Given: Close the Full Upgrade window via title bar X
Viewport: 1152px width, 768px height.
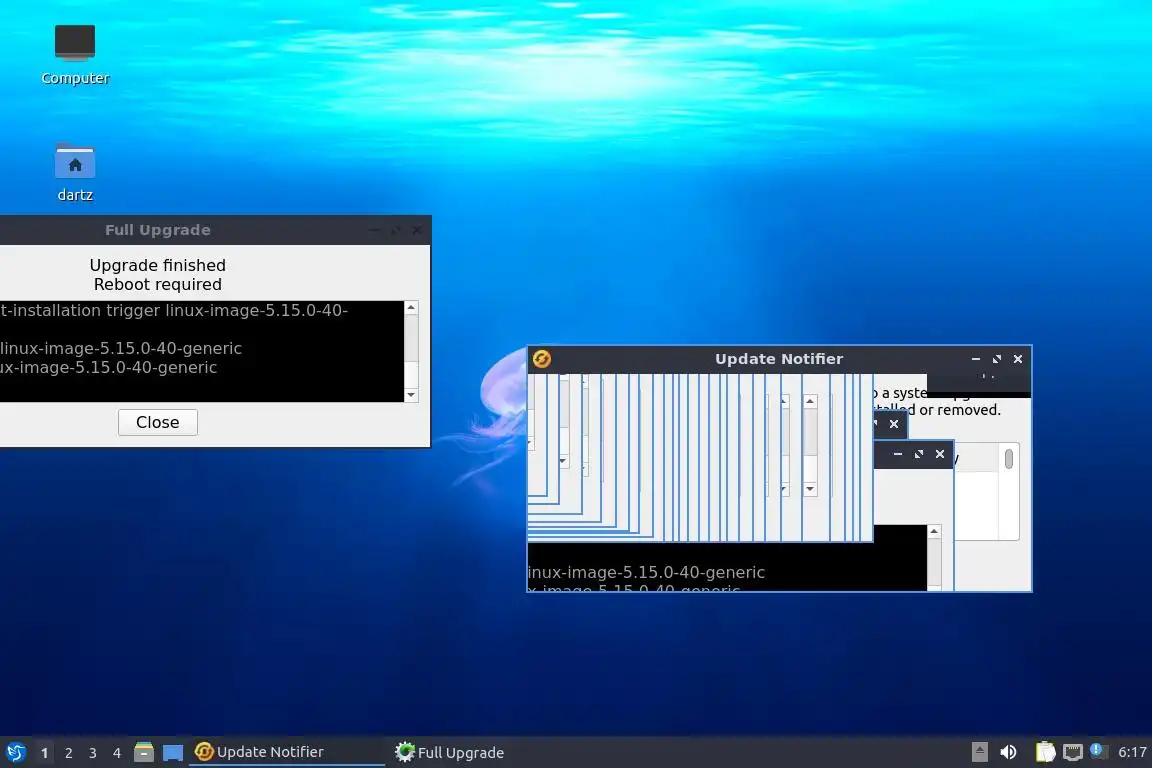Looking at the screenshot, I should [x=417, y=230].
